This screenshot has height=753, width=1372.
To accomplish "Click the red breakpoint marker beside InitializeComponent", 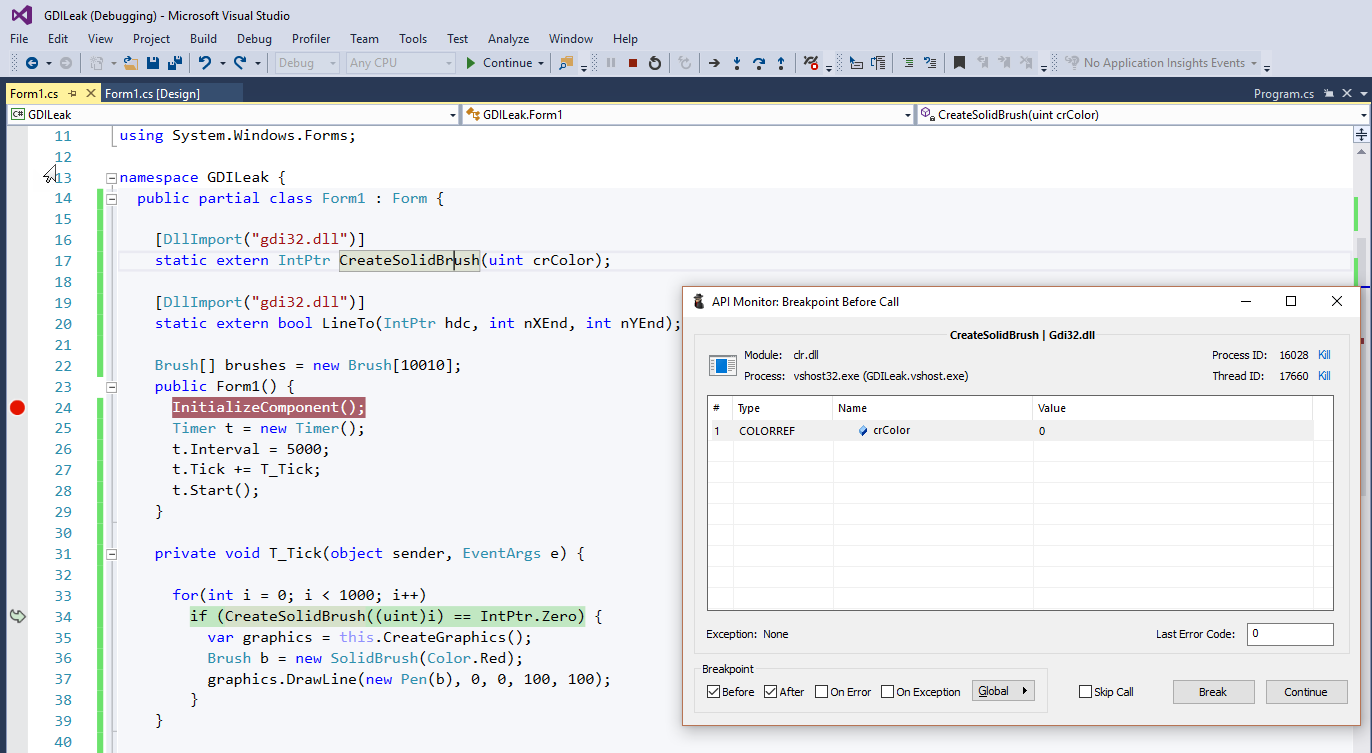I will (x=17, y=407).
